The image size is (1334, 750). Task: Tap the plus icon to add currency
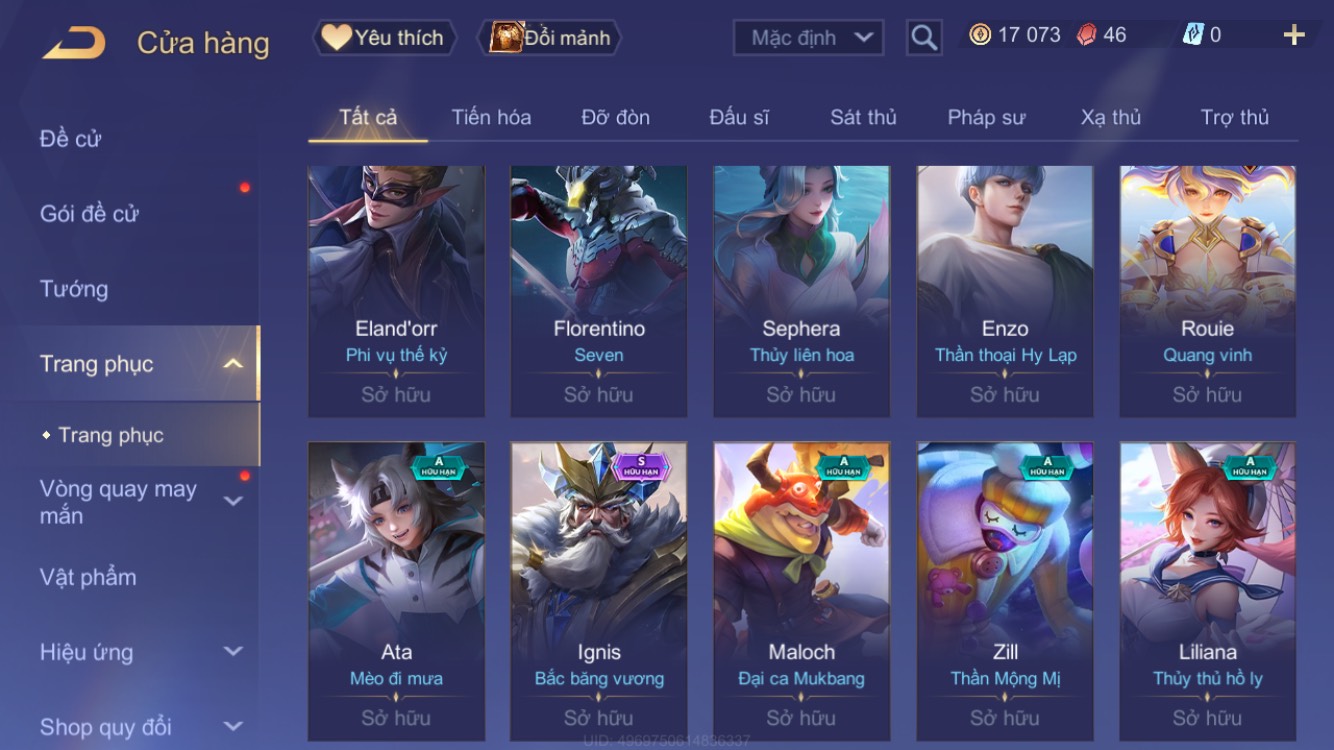tap(1294, 36)
